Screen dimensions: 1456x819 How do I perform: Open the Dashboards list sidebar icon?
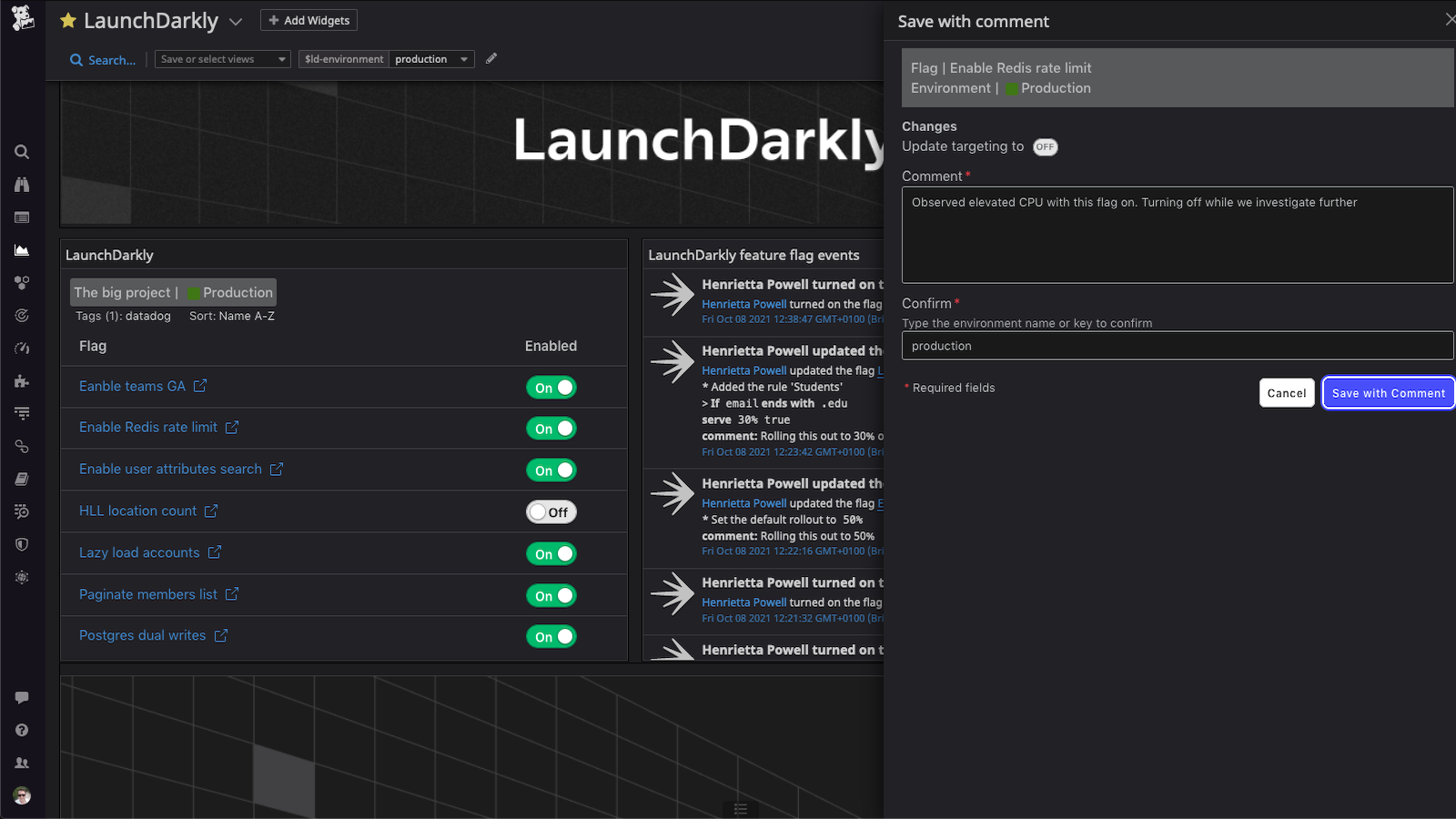pos(22,217)
